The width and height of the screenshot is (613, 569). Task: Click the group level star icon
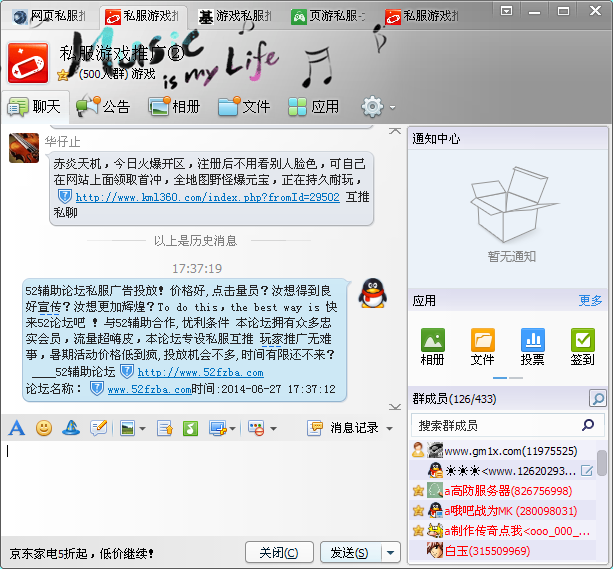point(62,75)
